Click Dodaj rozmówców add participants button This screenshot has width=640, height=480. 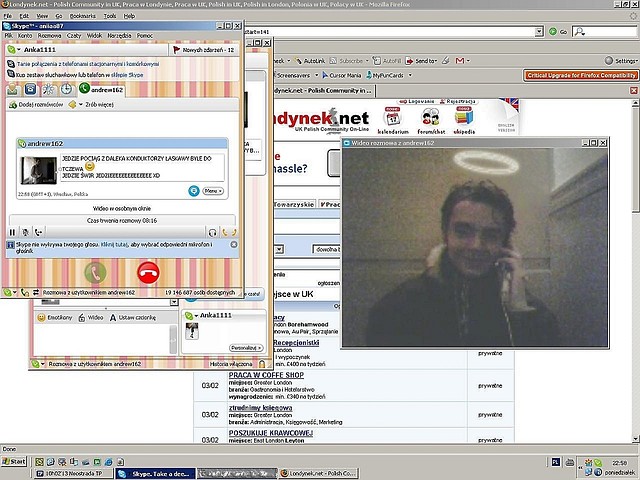point(36,104)
